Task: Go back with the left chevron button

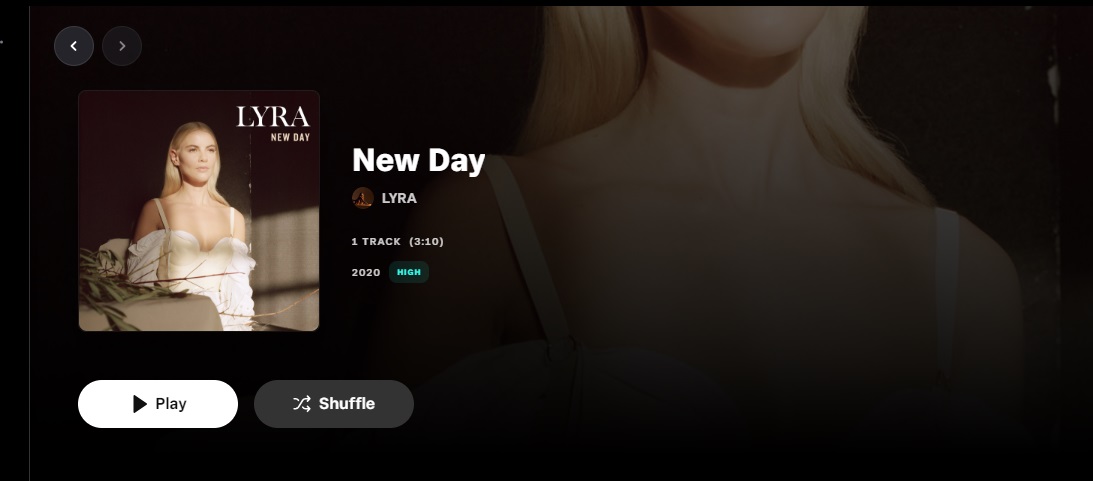Action: (74, 46)
